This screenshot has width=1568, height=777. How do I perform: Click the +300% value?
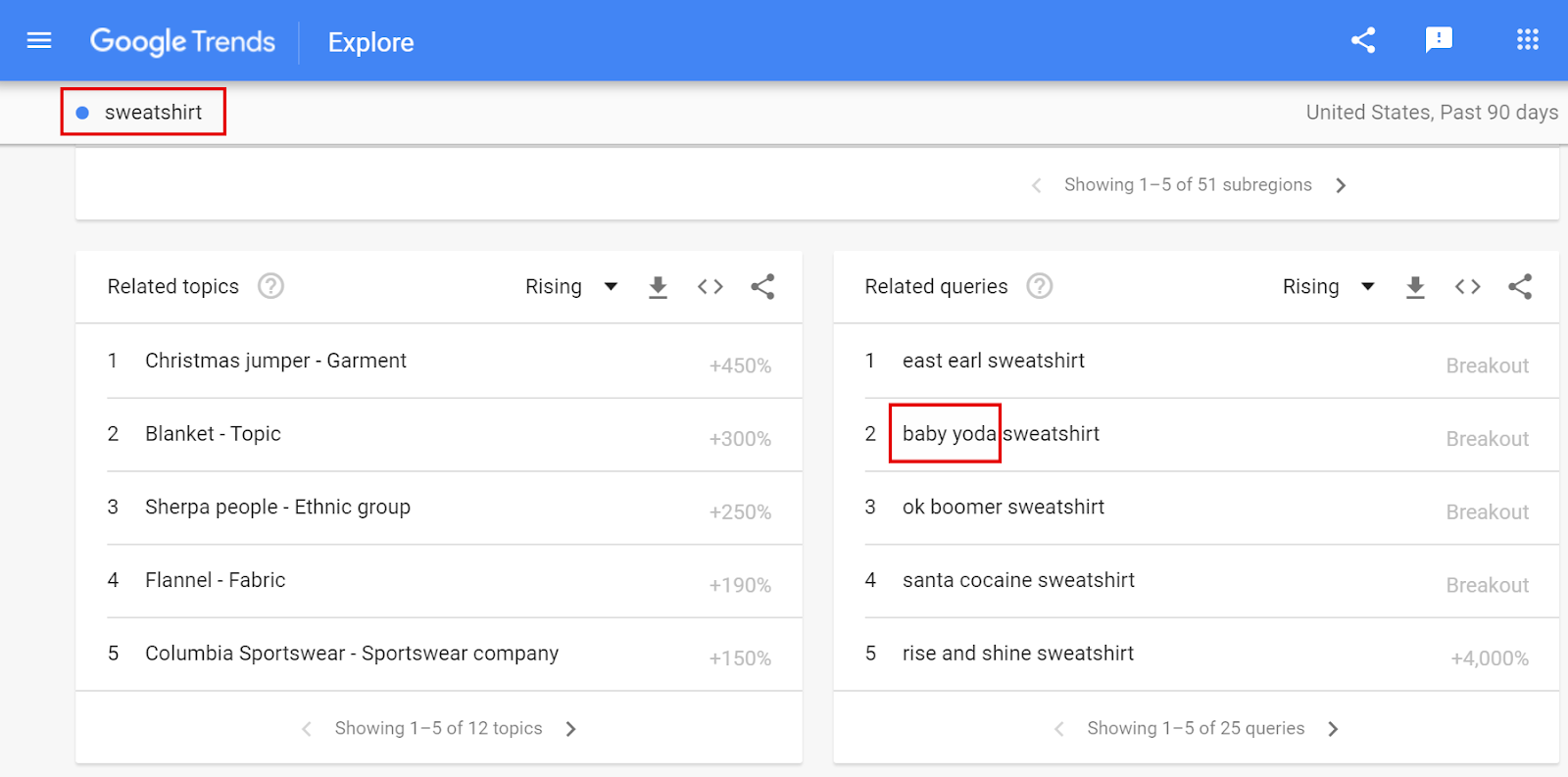[x=740, y=439]
